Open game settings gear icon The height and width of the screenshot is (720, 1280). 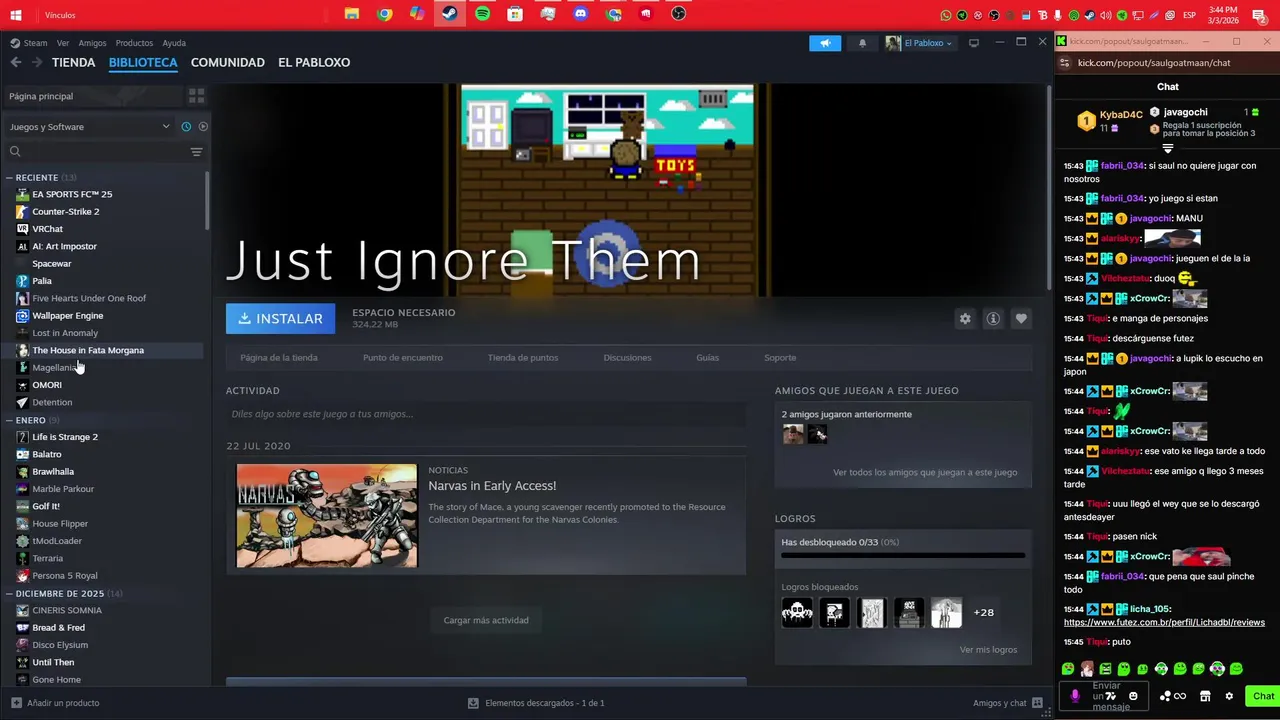(x=965, y=319)
